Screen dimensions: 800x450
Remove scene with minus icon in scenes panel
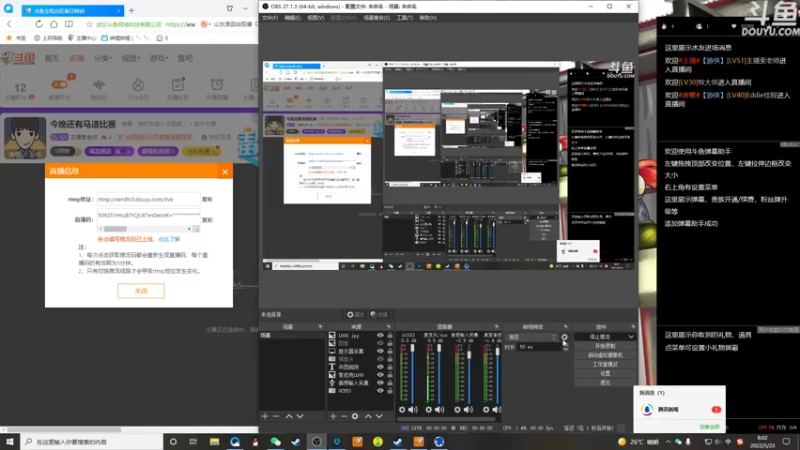tap(276, 416)
